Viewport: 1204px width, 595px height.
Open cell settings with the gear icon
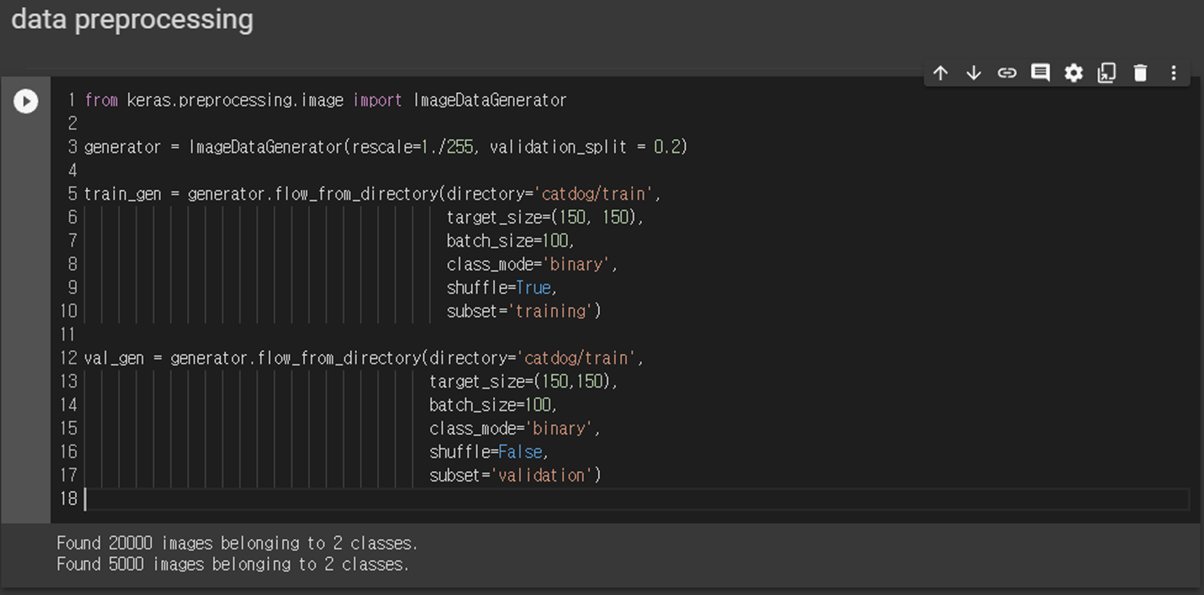coord(1073,72)
